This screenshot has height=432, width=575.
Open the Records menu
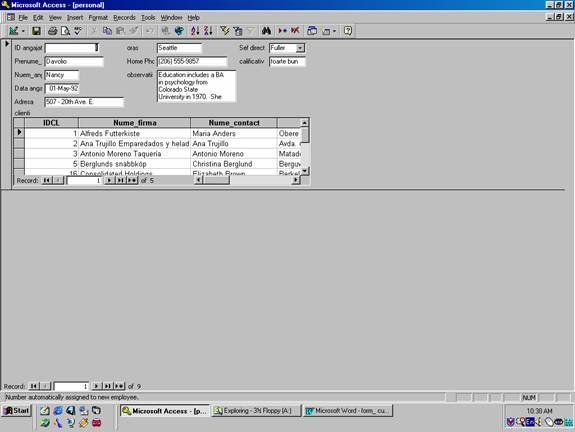click(124, 17)
